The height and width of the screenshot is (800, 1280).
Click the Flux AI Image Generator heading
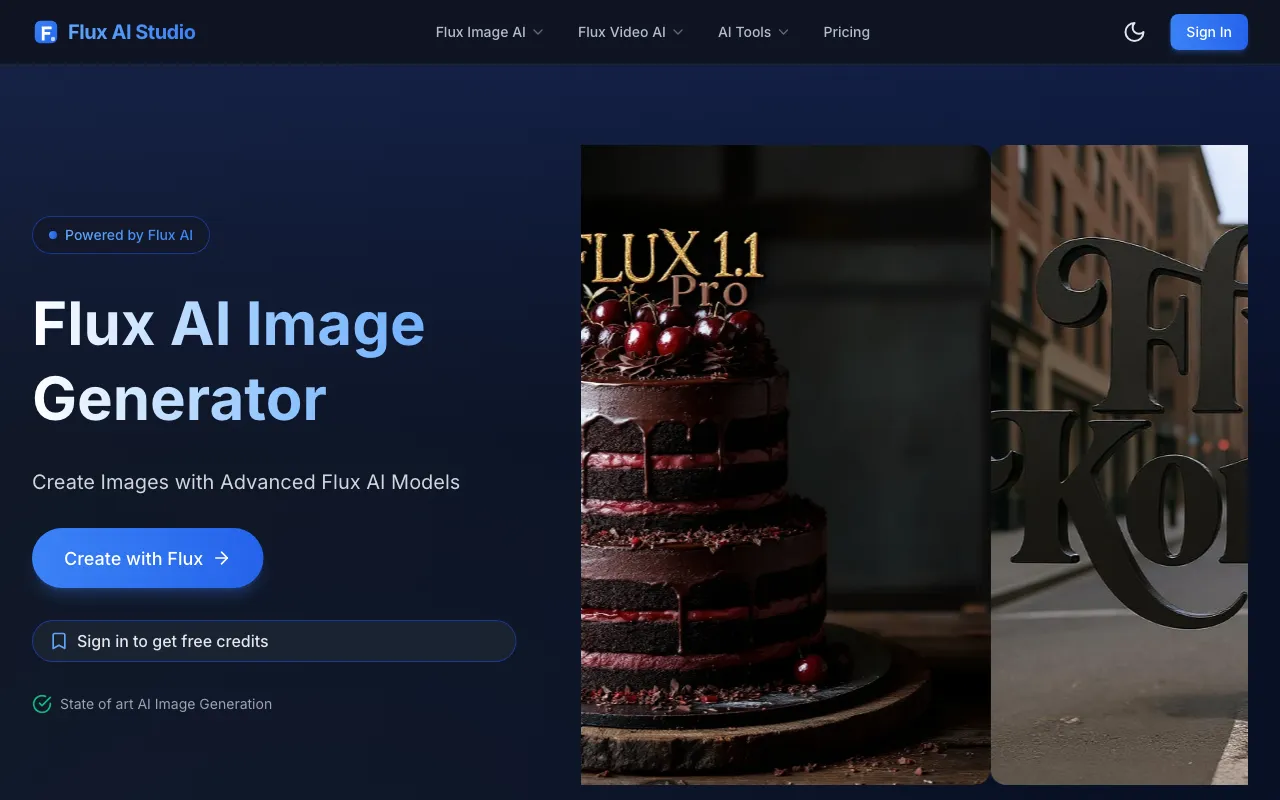point(229,362)
